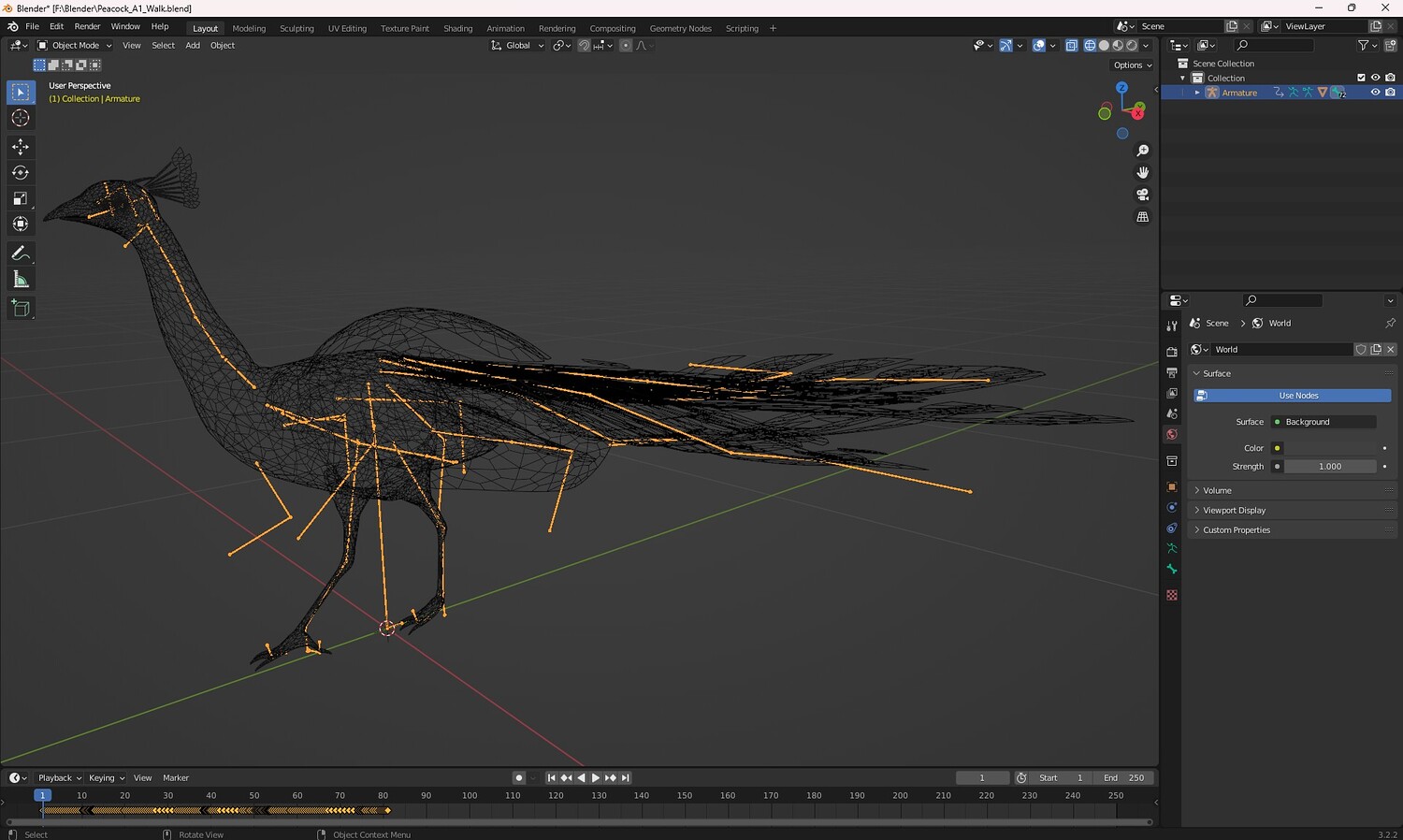Image resolution: width=1403 pixels, height=840 pixels.
Task: Switch to orthographic grid view icon
Action: point(1142,217)
